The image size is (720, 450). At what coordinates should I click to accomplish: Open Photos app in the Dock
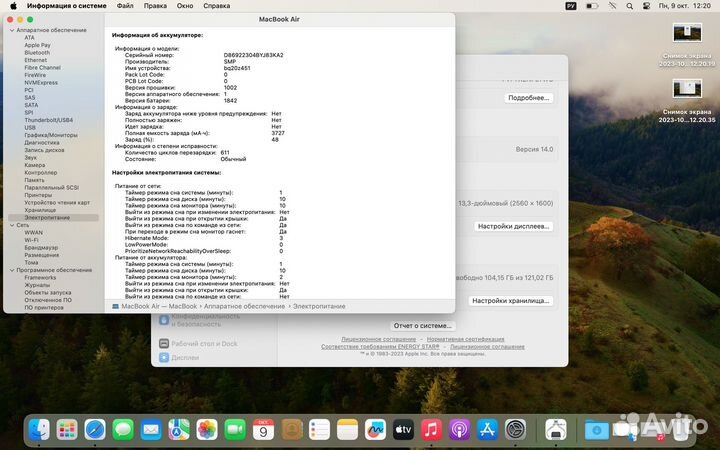207,430
